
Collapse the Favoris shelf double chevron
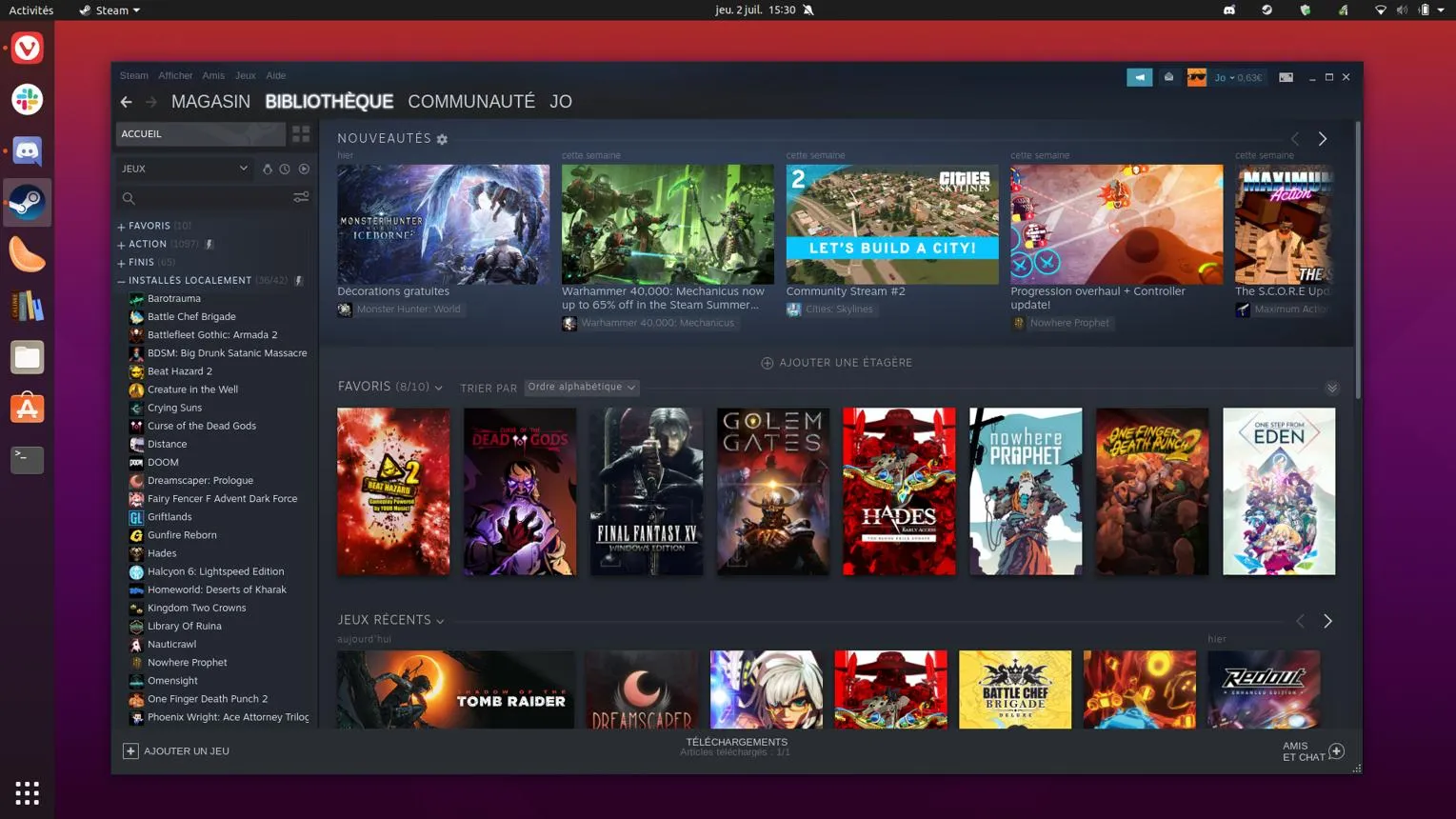point(1332,388)
